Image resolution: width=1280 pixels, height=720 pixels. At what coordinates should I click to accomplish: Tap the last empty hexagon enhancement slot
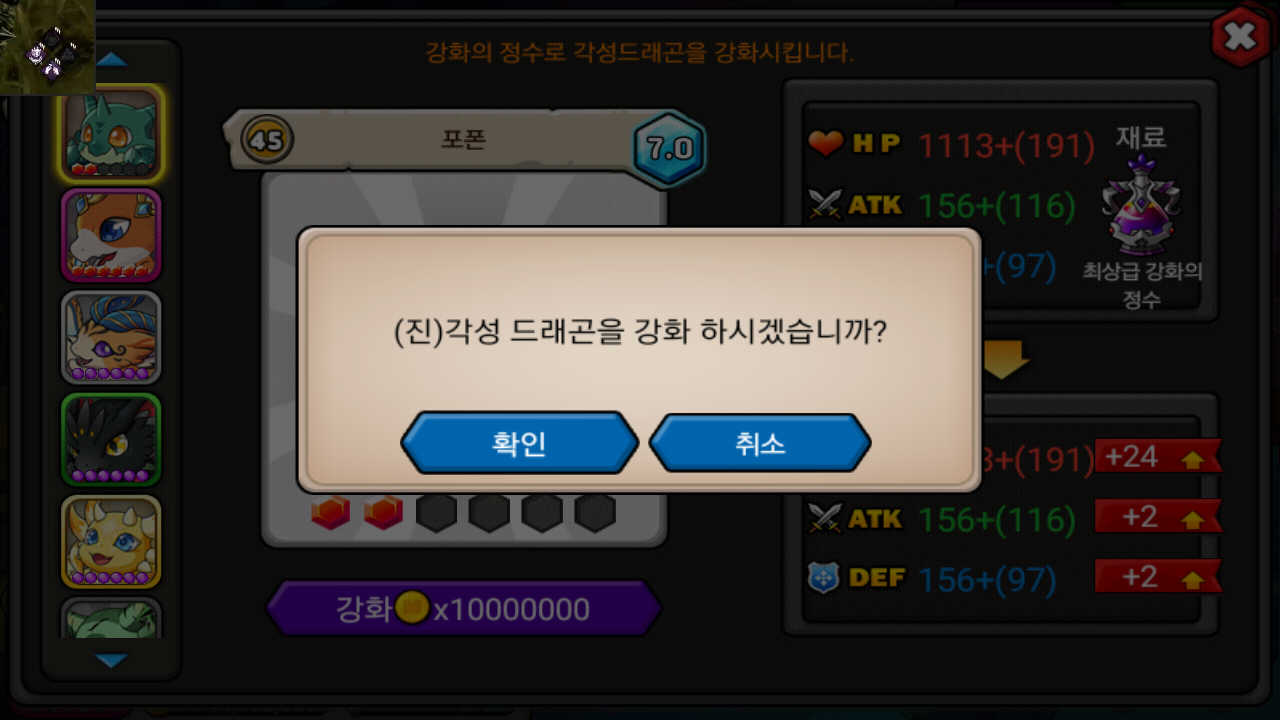click(x=595, y=513)
